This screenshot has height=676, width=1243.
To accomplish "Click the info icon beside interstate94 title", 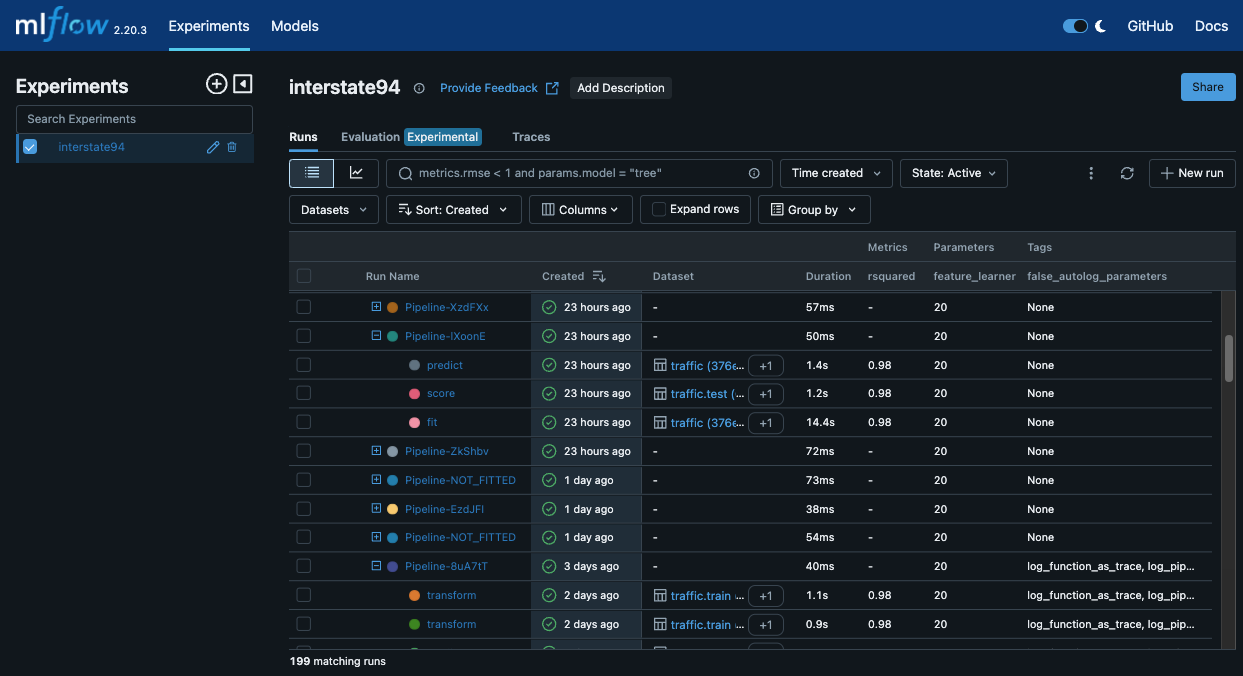I will tap(419, 88).
